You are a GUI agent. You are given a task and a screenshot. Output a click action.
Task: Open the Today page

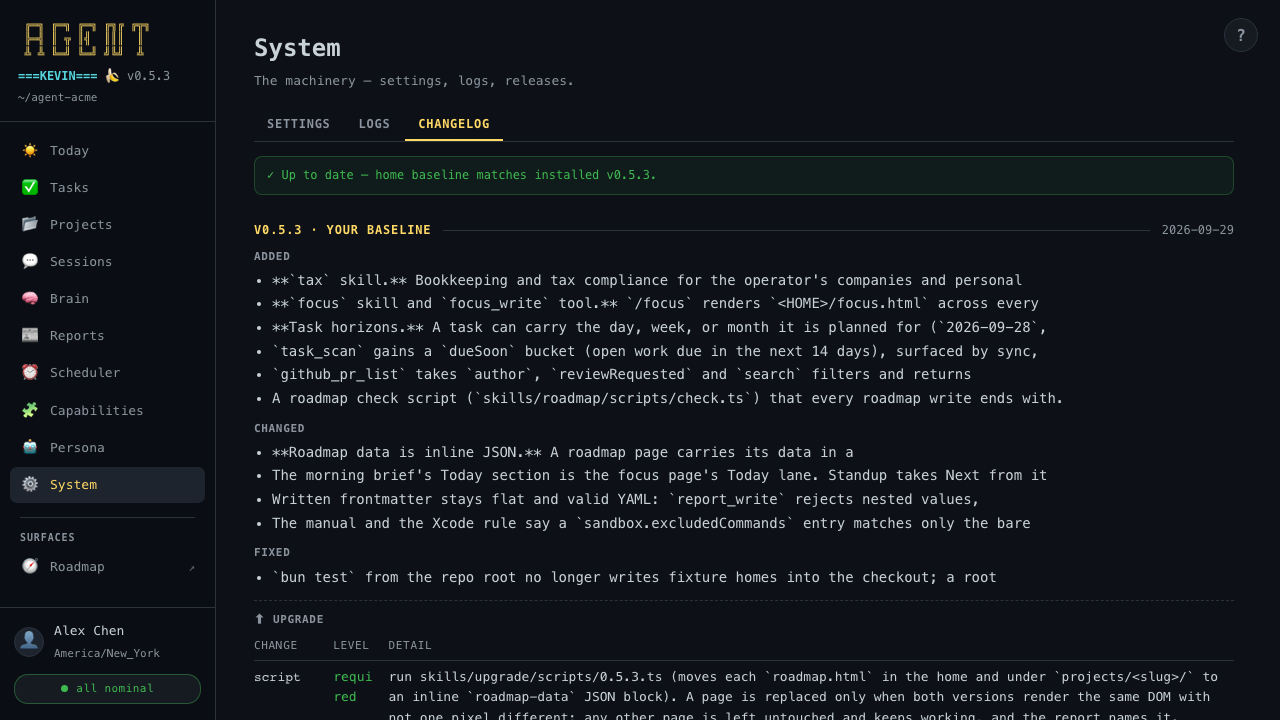click(107, 150)
